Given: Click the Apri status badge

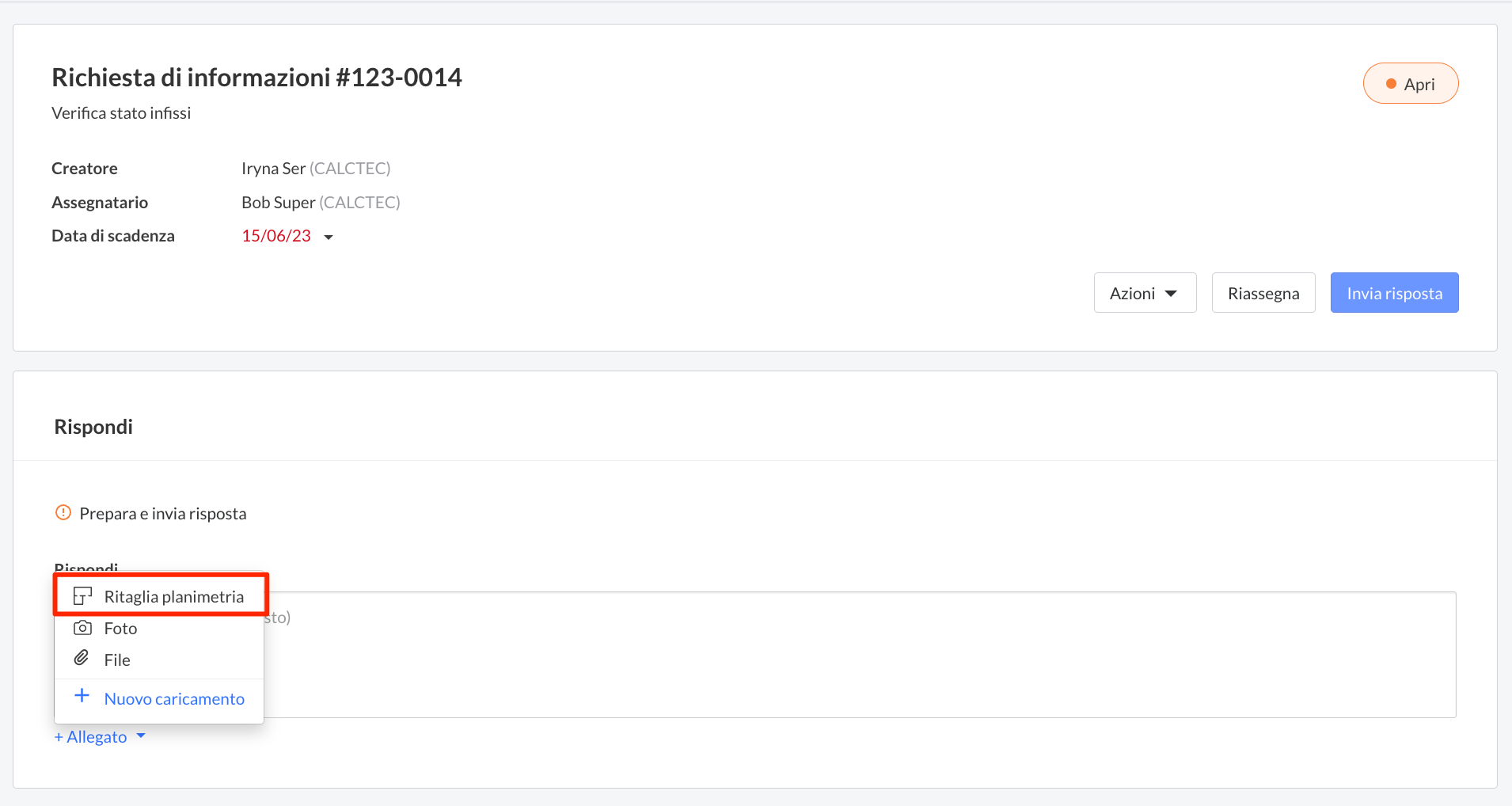Looking at the screenshot, I should coord(1411,83).
